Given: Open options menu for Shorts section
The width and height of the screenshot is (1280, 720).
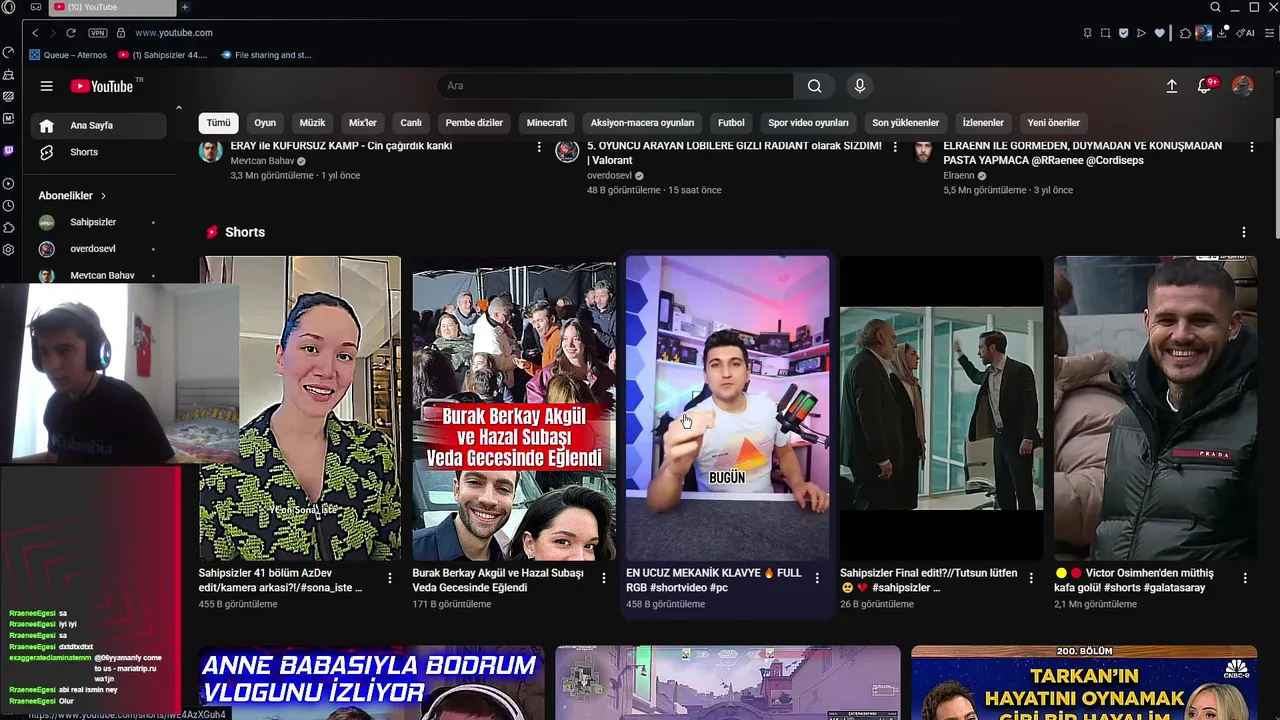Looking at the screenshot, I should pos(1243,232).
